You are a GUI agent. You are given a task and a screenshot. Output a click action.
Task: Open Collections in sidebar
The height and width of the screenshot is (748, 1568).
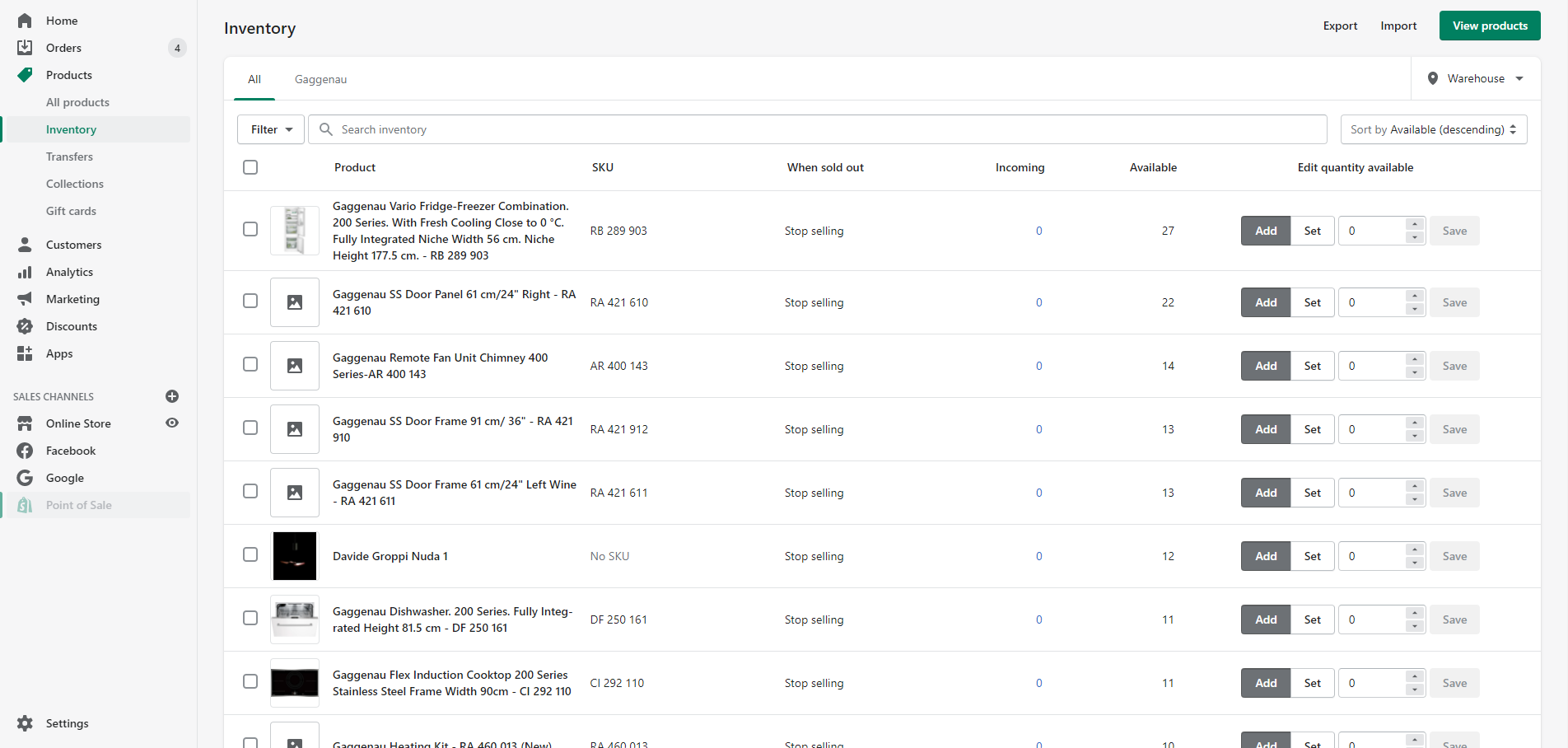click(75, 184)
